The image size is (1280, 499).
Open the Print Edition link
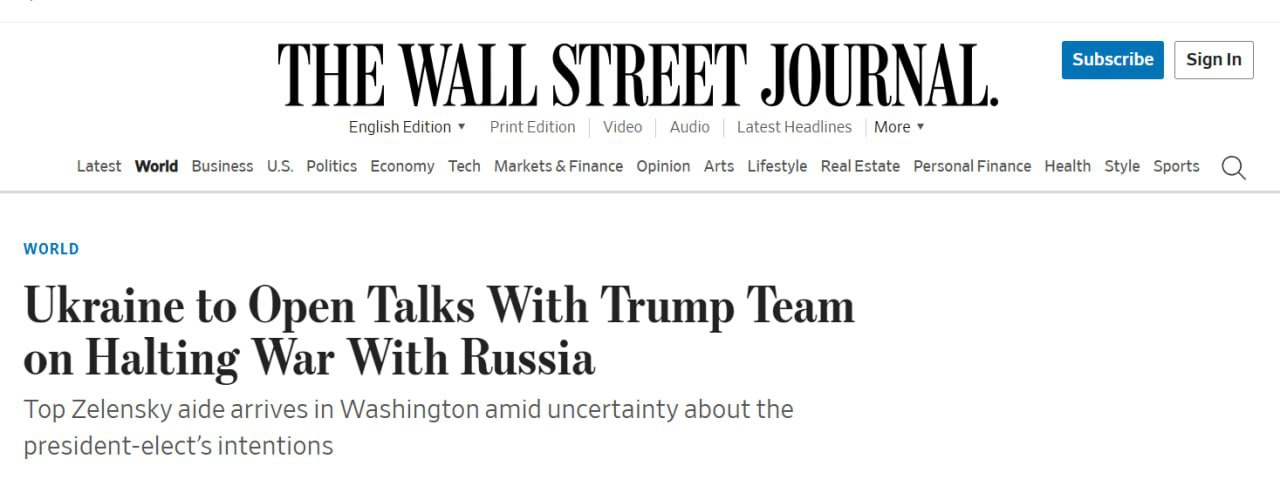533,127
